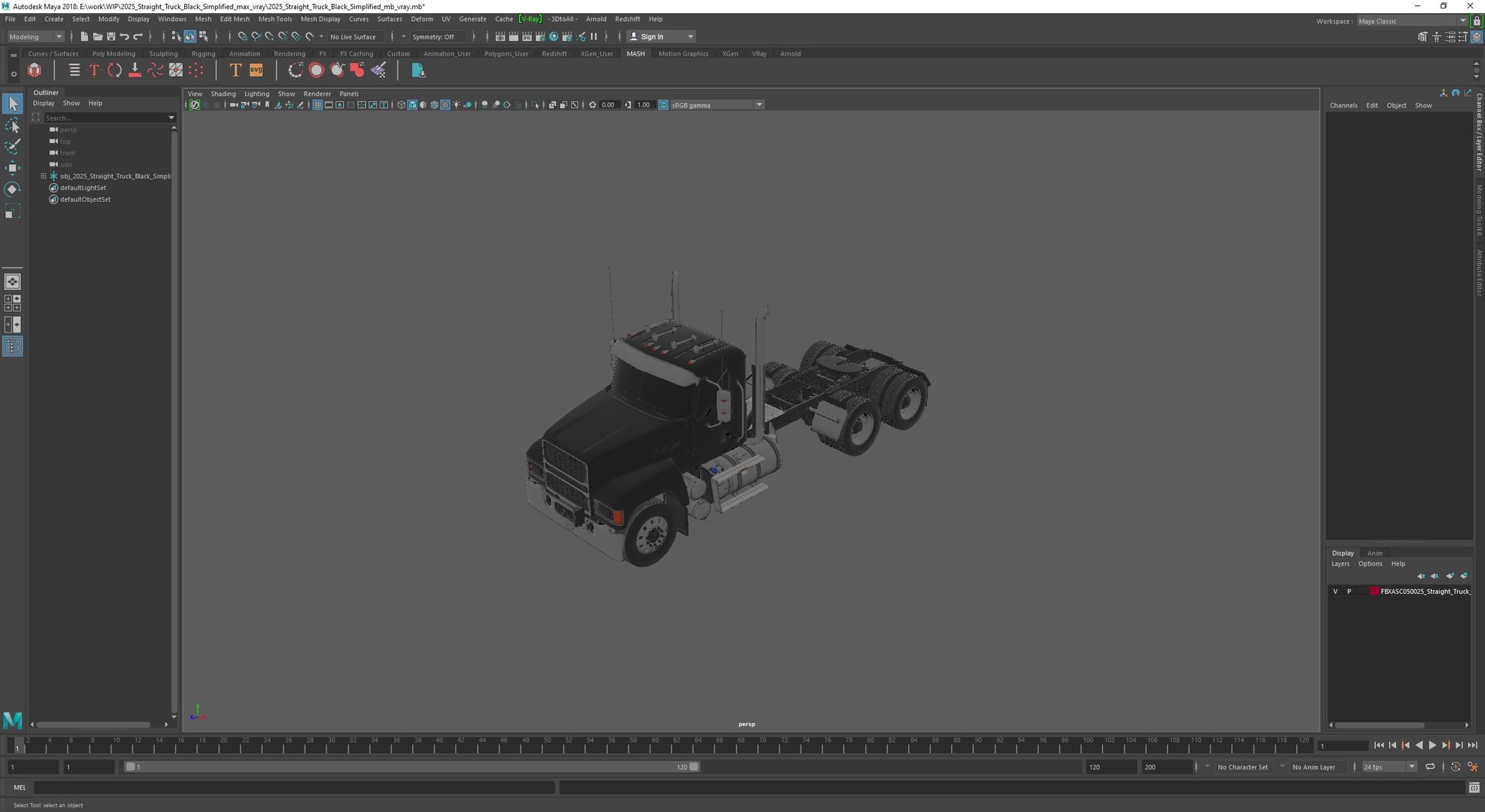Open the 24 fps dropdown
The width and height of the screenshot is (1485, 812).
1389,767
